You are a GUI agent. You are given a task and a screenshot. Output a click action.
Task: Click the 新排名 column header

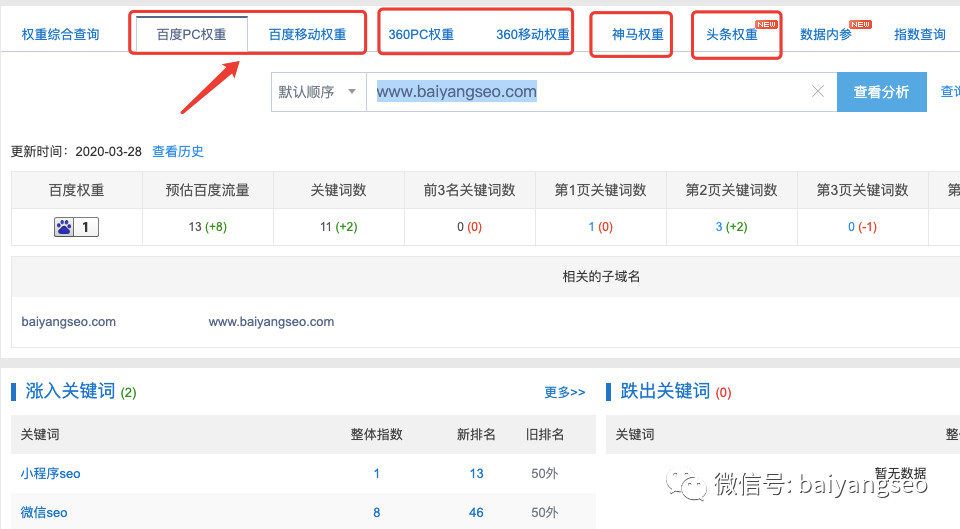[476, 435]
